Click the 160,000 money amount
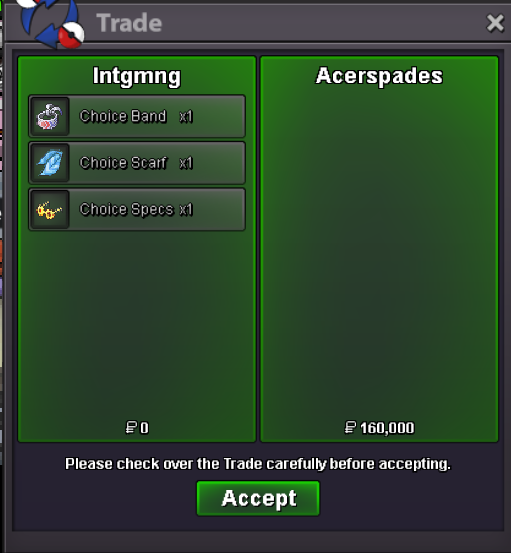 coord(387,428)
